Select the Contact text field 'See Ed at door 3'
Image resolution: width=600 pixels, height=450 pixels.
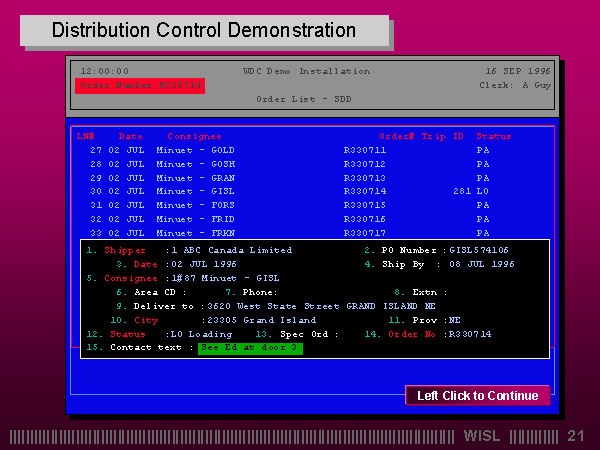(250, 348)
